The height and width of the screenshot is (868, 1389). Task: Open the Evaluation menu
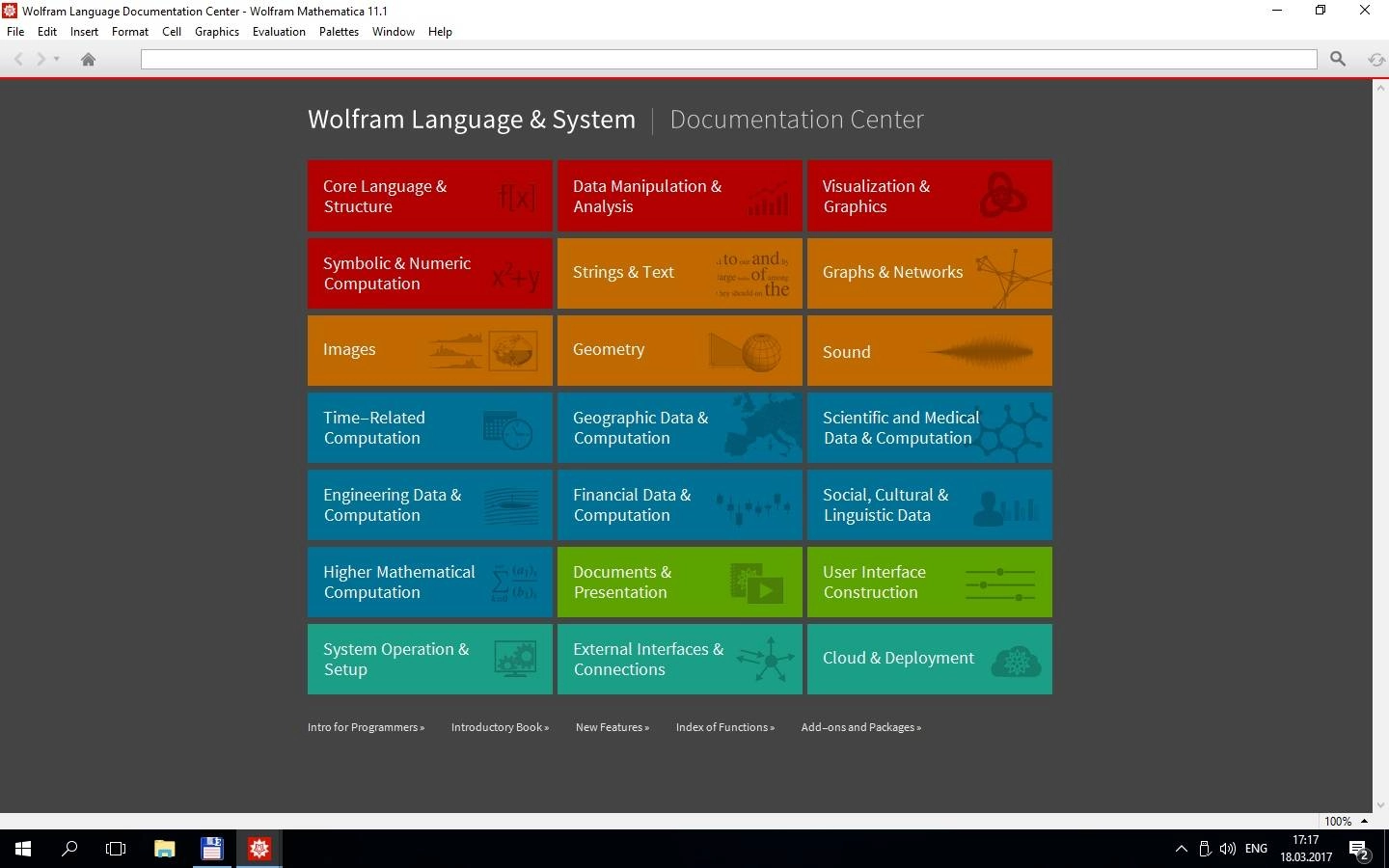(279, 32)
